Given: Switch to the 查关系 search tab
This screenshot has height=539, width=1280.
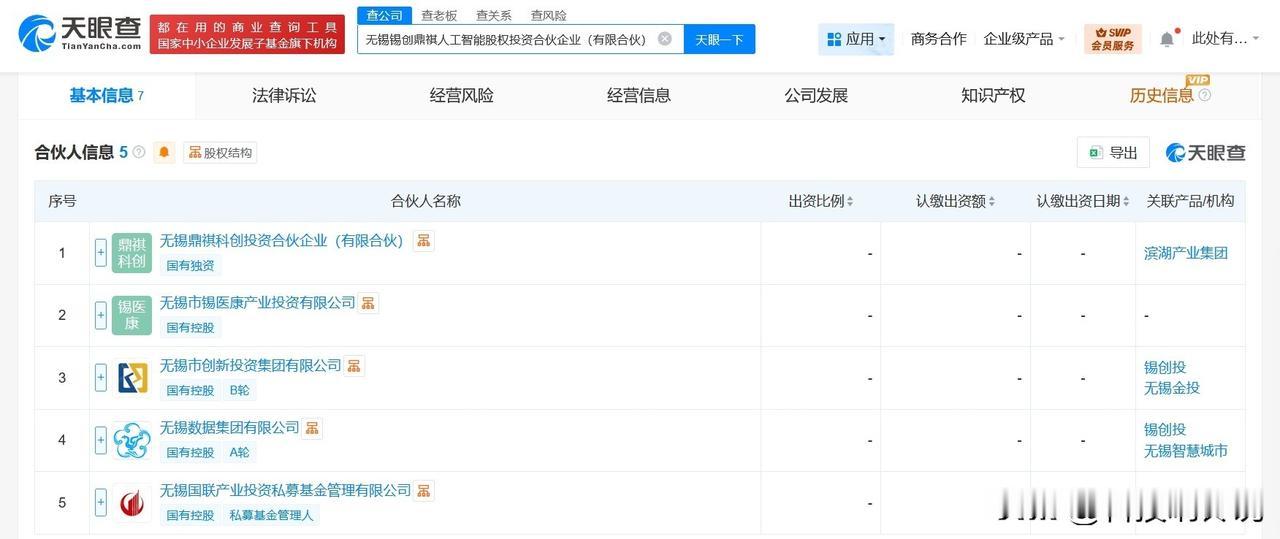Looking at the screenshot, I should (493, 15).
